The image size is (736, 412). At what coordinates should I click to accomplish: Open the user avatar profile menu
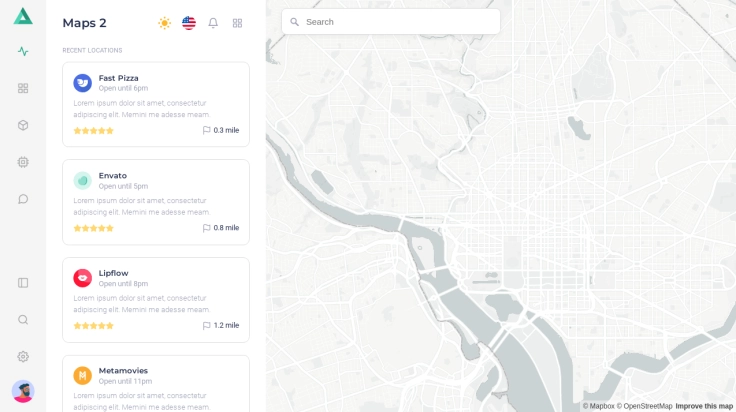tap(23, 391)
